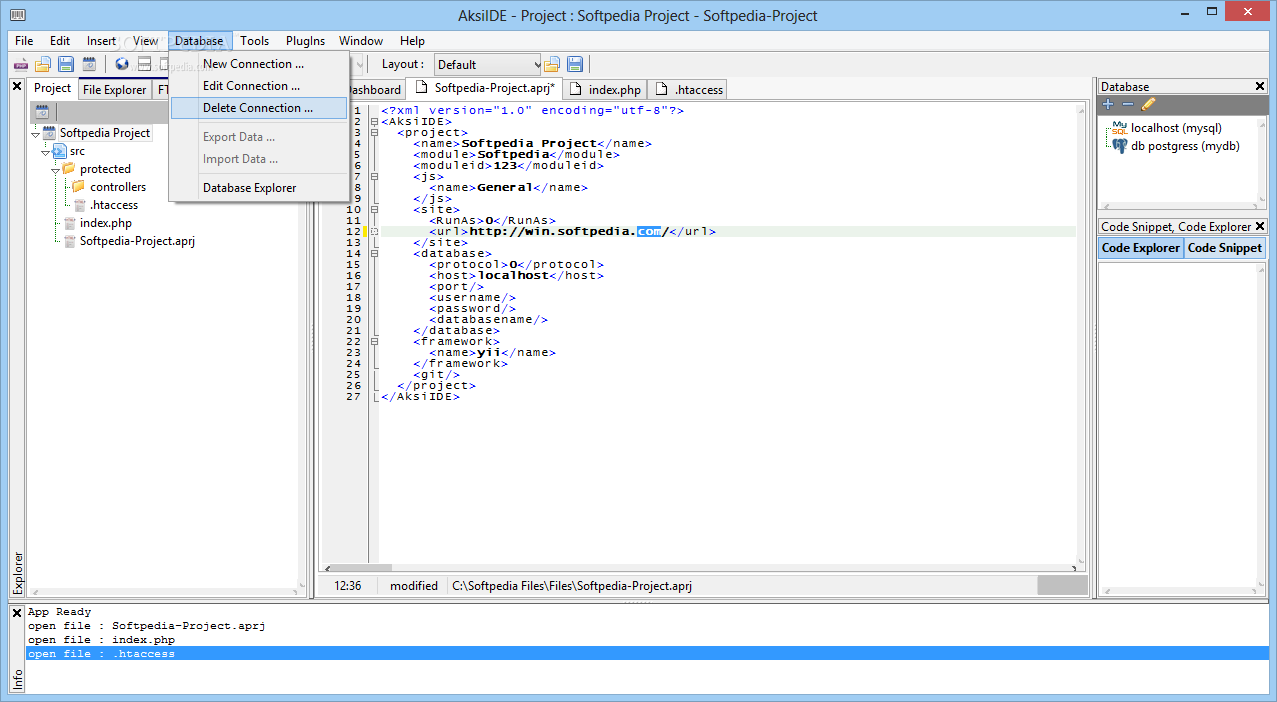Select the Softpedia-Project.aprj editor tab
This screenshot has width=1277, height=702.
coord(484,88)
